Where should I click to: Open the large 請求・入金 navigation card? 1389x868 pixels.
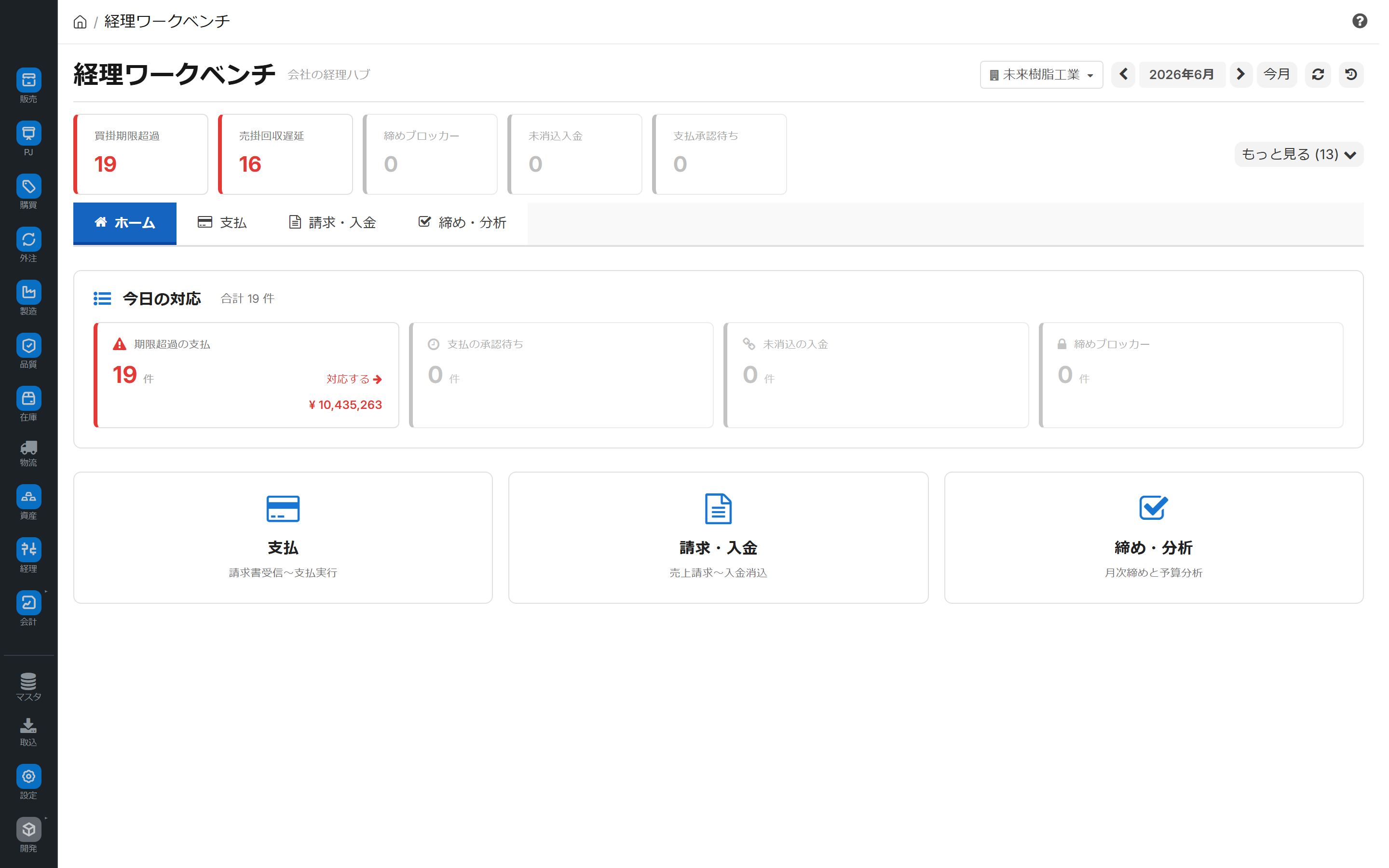[x=718, y=537]
